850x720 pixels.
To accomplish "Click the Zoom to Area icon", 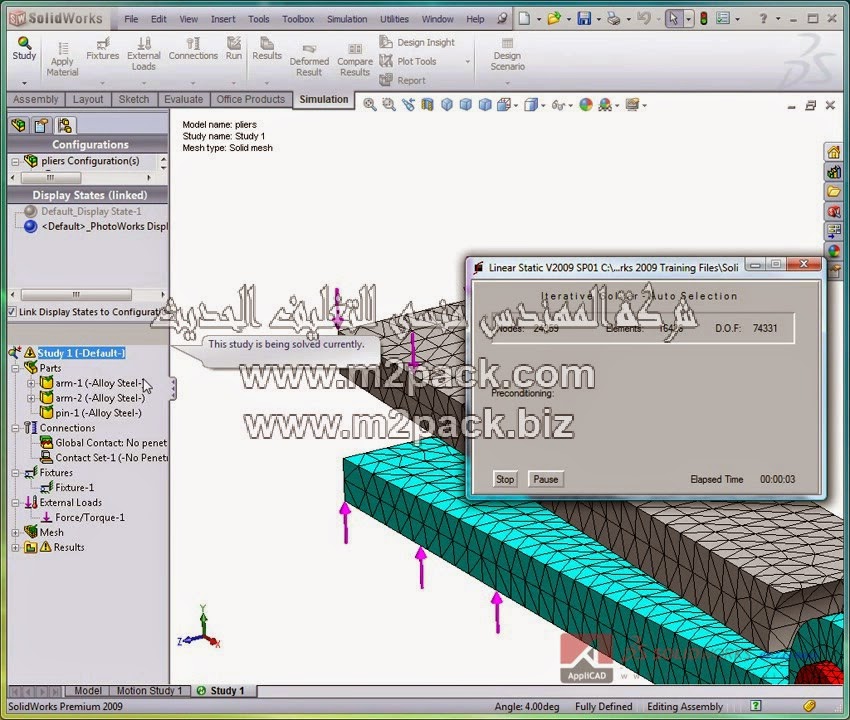I will coord(389,105).
